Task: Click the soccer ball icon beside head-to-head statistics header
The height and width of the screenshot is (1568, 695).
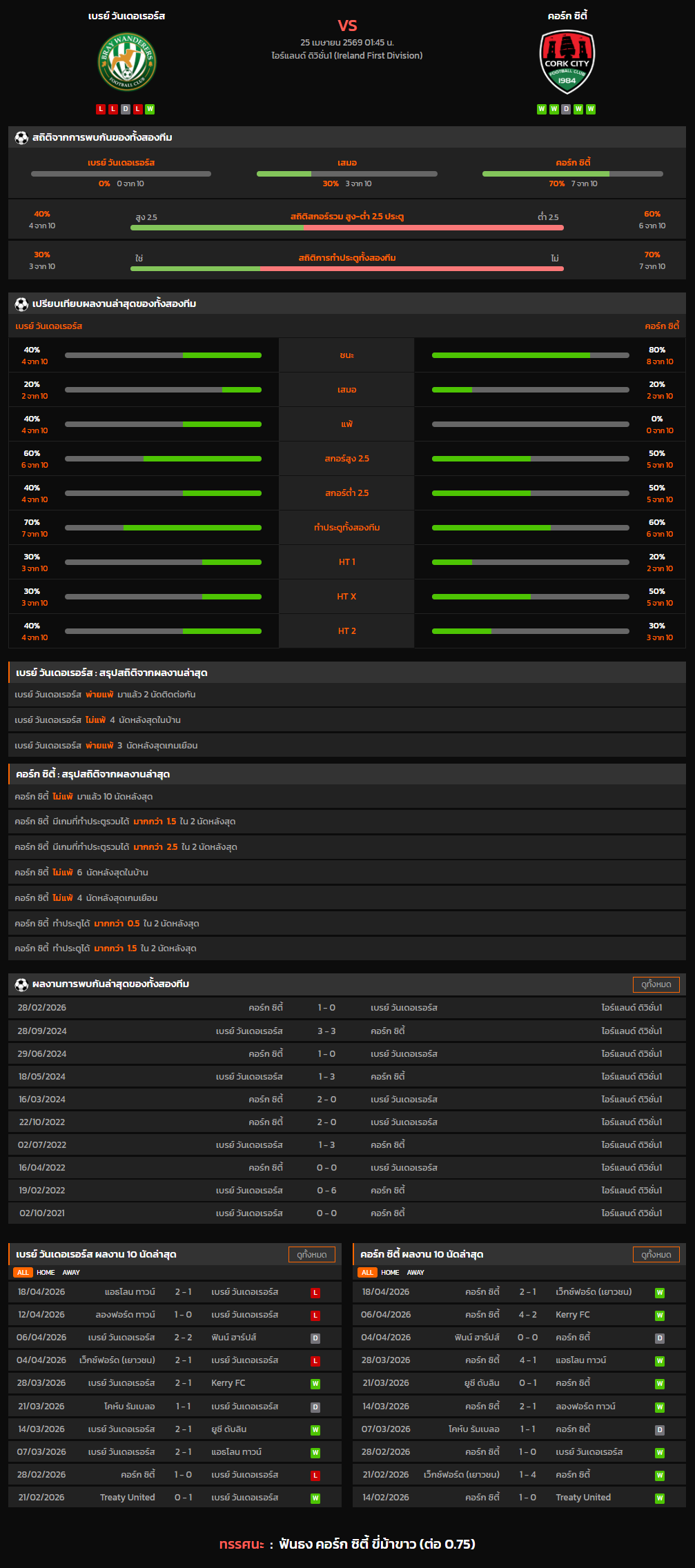Action: click(x=21, y=138)
